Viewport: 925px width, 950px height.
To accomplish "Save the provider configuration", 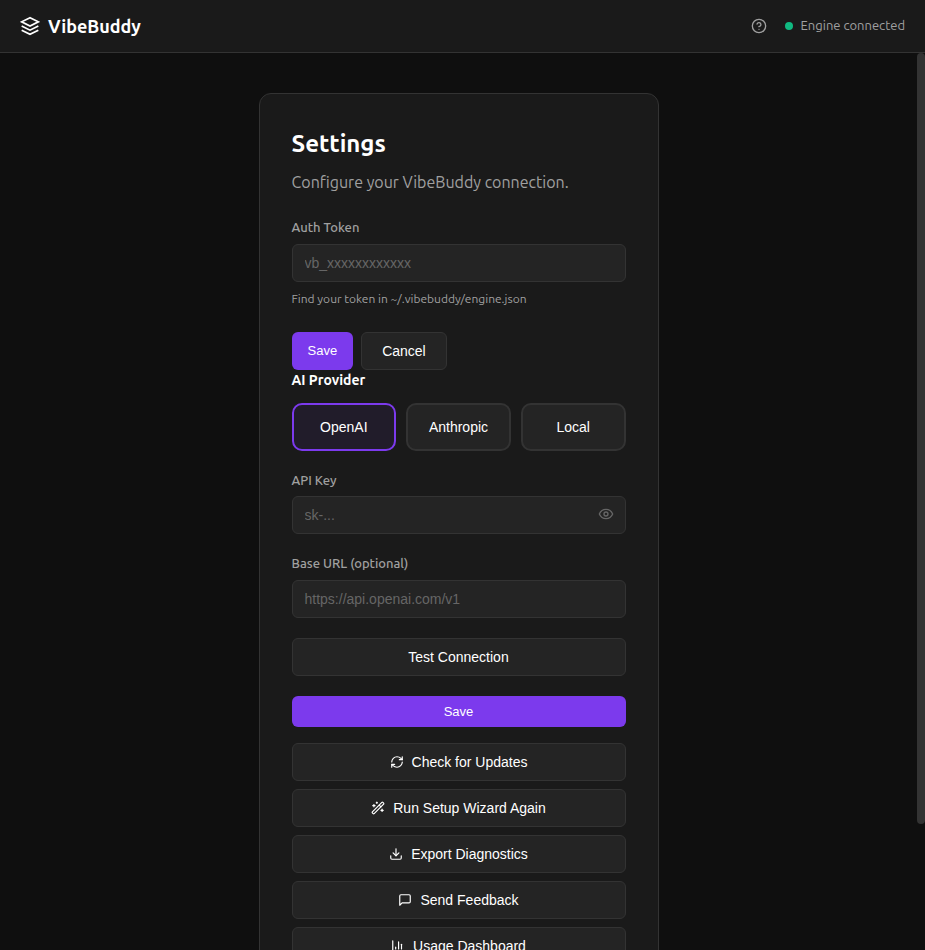I will pyautogui.click(x=458, y=711).
